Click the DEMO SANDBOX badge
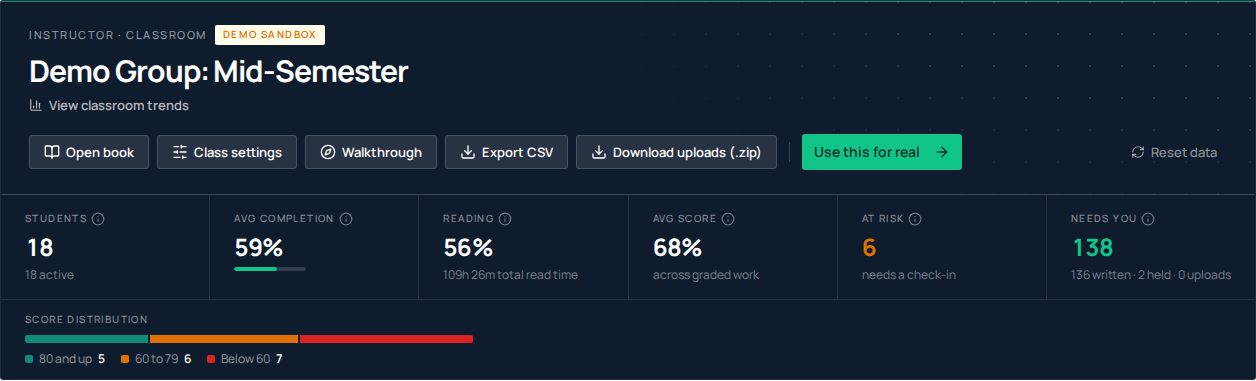The height and width of the screenshot is (381, 1256). point(270,34)
